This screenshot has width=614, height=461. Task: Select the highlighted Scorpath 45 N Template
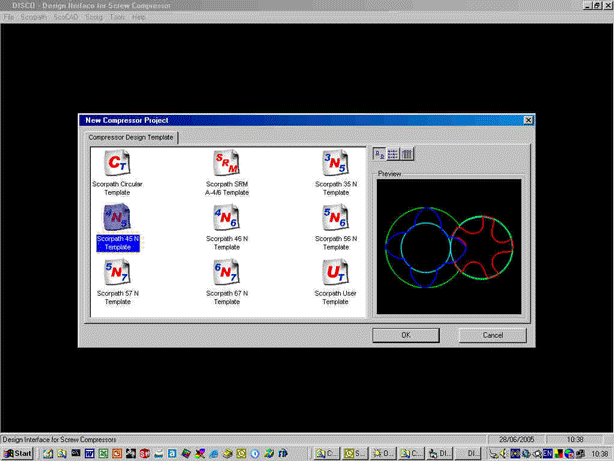click(x=117, y=228)
